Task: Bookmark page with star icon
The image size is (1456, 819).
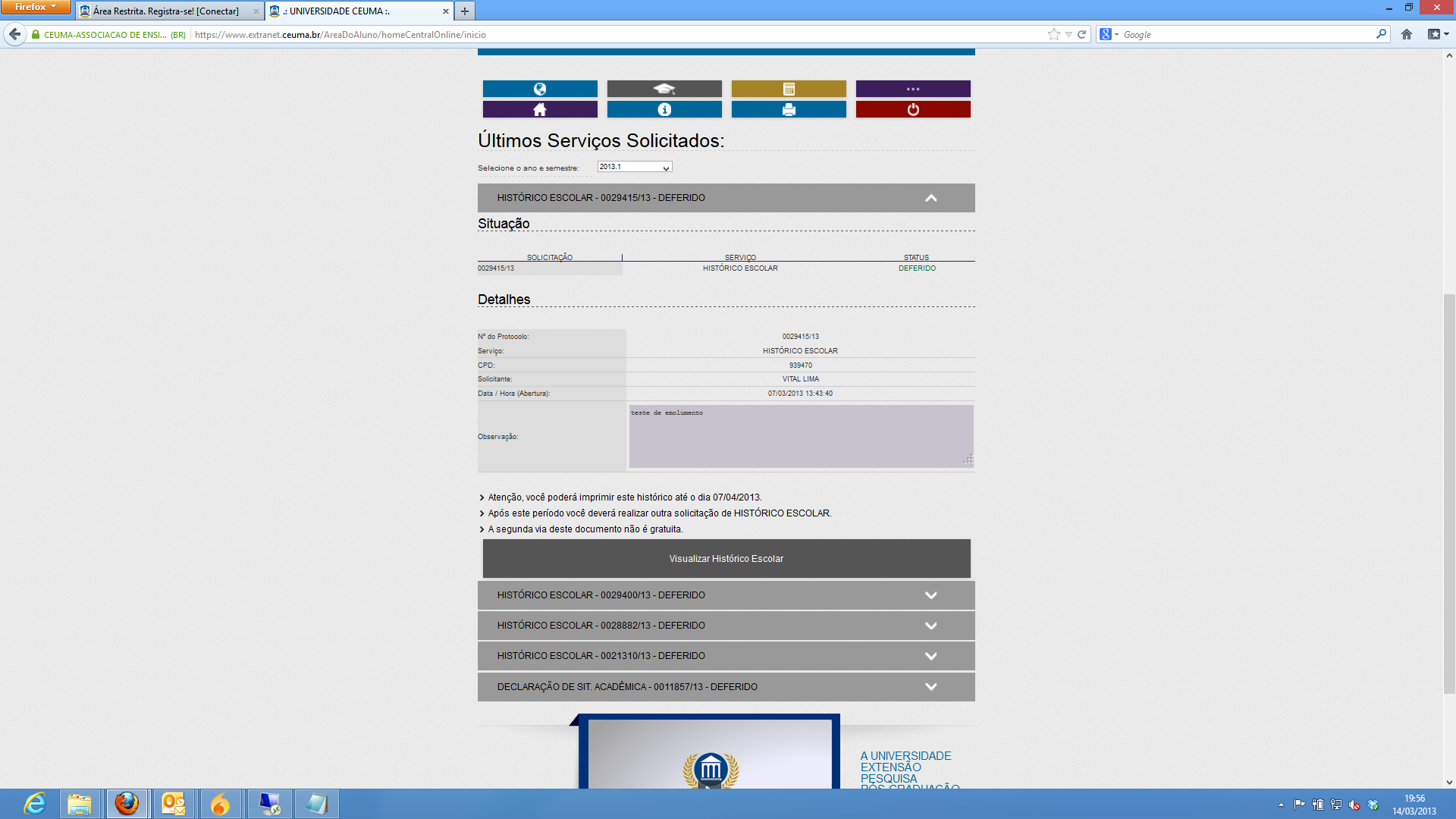Action: coord(1053,34)
